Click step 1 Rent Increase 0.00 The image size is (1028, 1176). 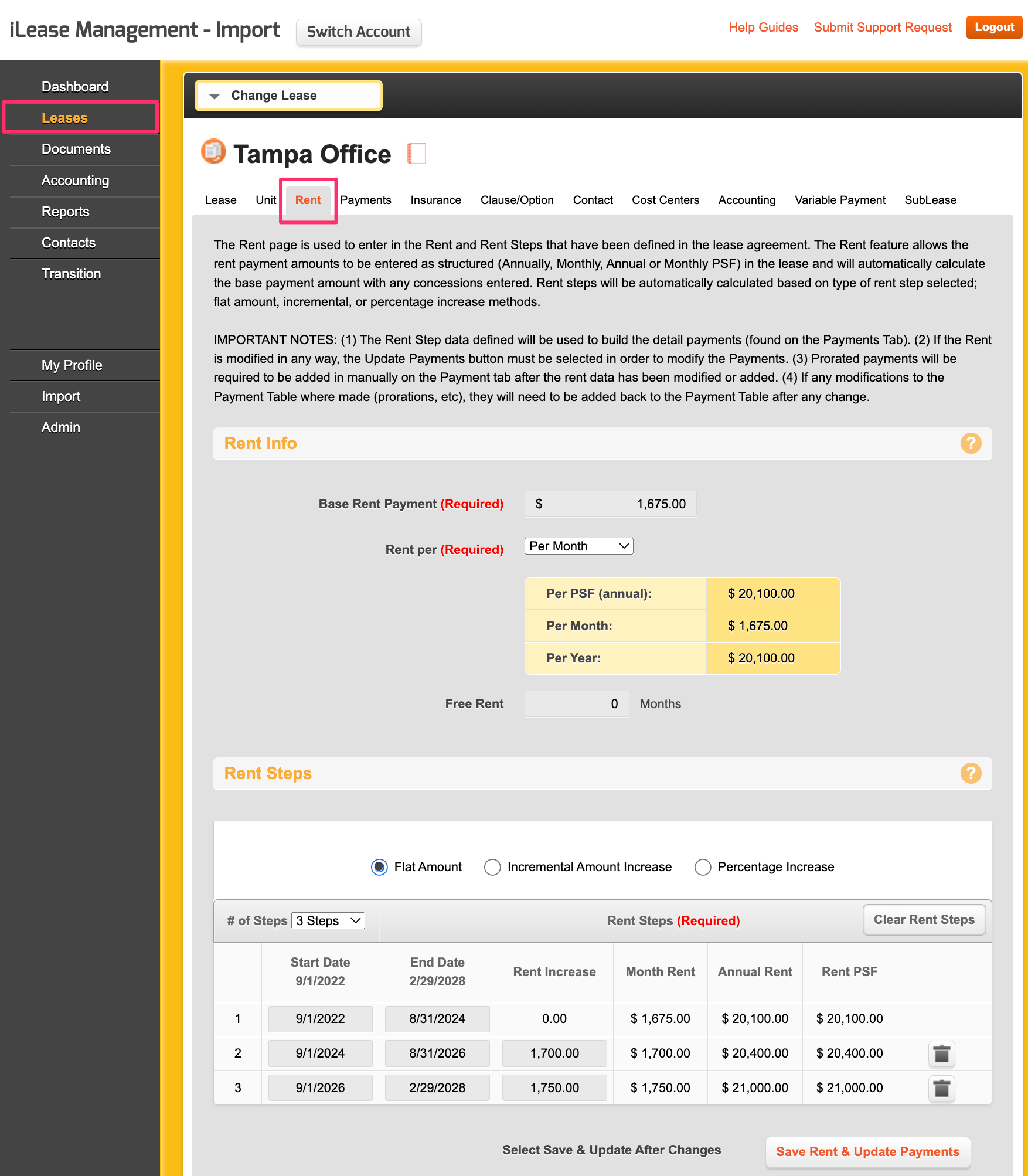pyautogui.click(x=554, y=1019)
